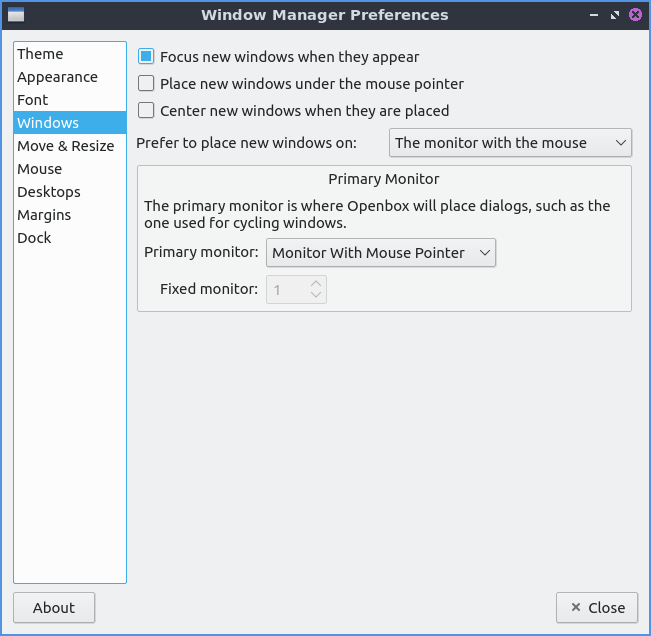Select the Theme section in sidebar

pyautogui.click(x=40, y=54)
